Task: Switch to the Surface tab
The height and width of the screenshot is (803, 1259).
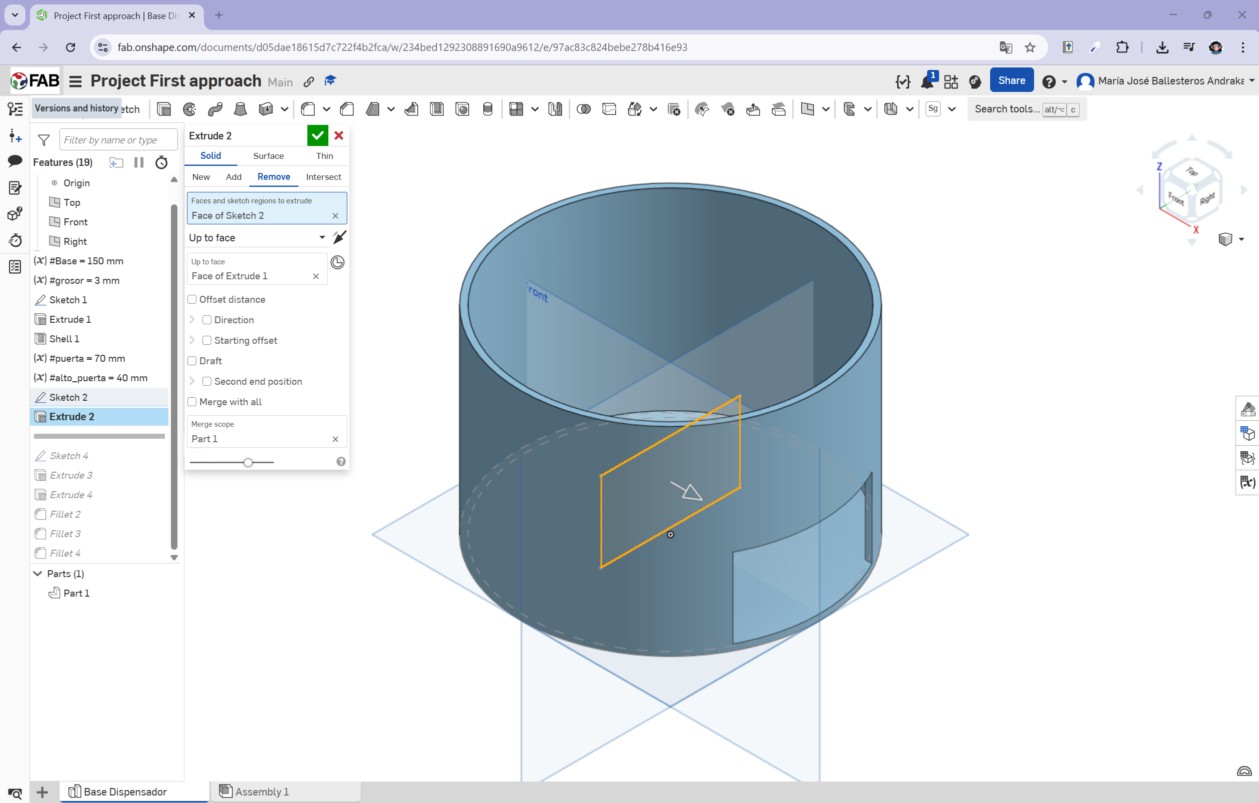Action: click(x=268, y=156)
